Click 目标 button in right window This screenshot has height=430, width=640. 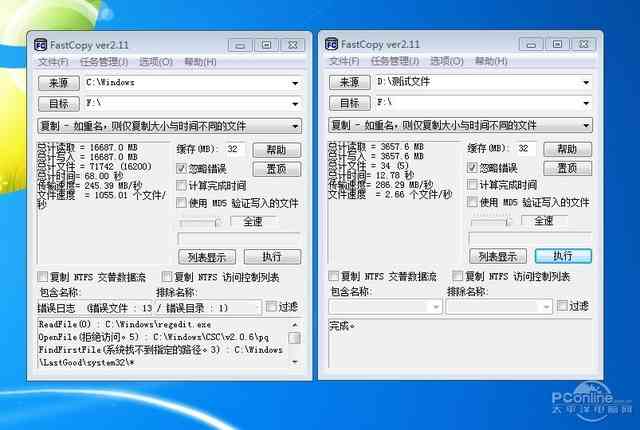(x=350, y=103)
